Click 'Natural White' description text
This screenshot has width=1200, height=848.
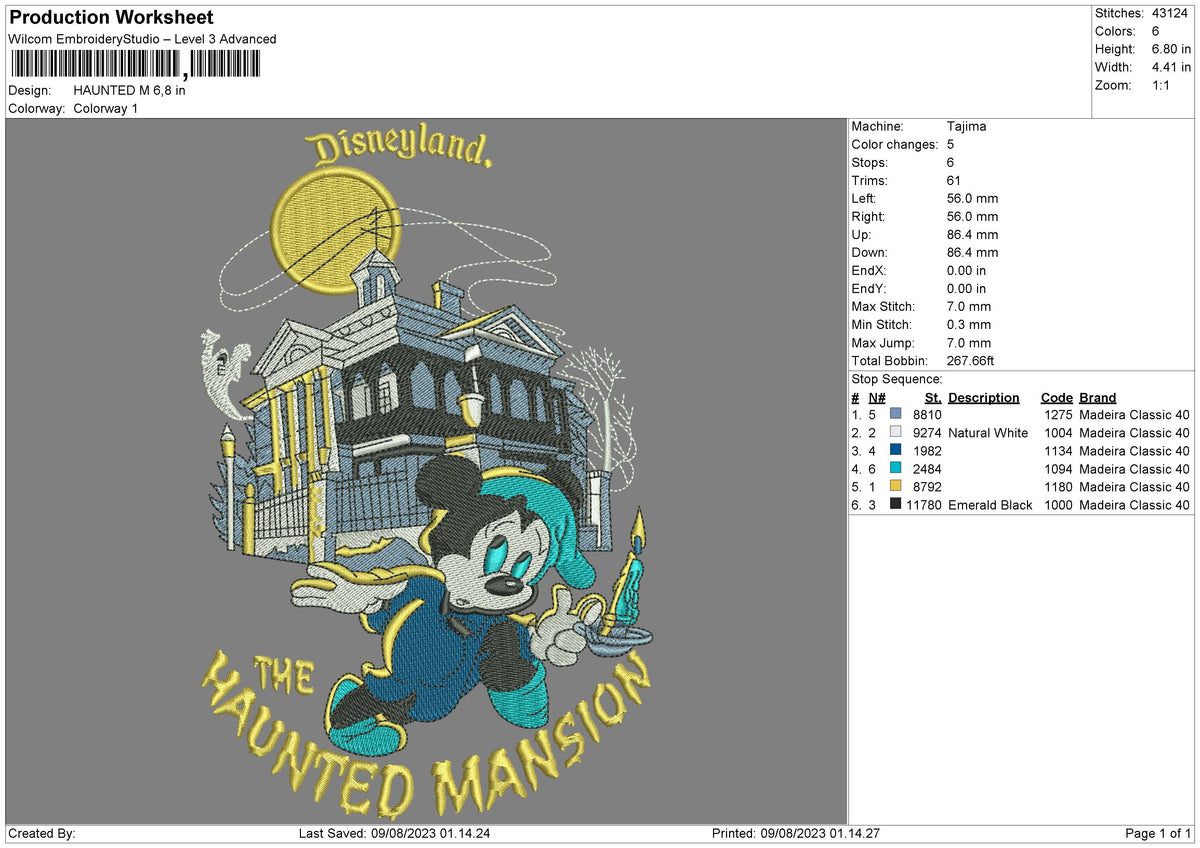[x=988, y=432]
